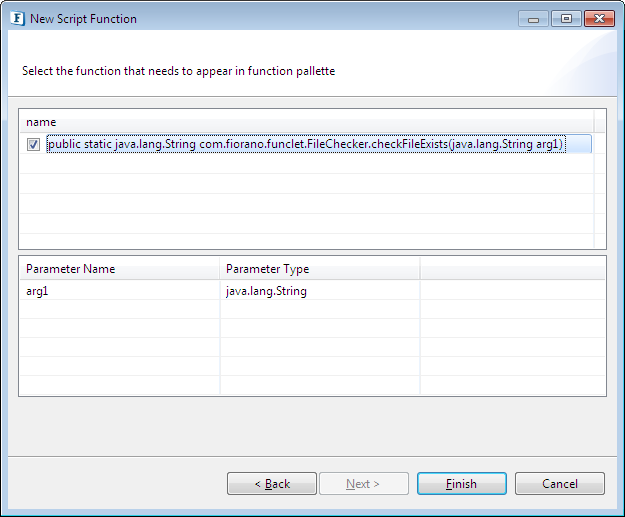The width and height of the screenshot is (625, 517).
Task: Select the java.lang.String parameter type cell
Action: [x=320, y=291]
